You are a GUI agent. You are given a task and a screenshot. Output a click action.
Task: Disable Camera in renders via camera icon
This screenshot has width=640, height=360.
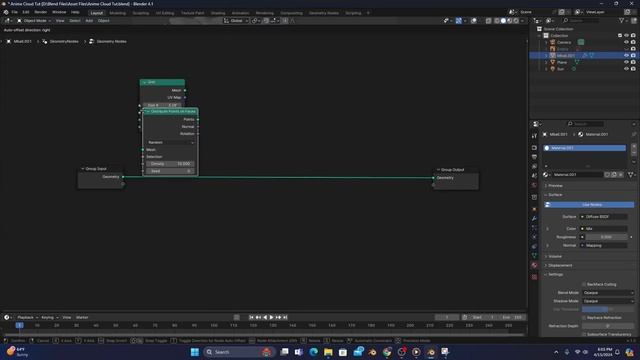[x=633, y=42]
